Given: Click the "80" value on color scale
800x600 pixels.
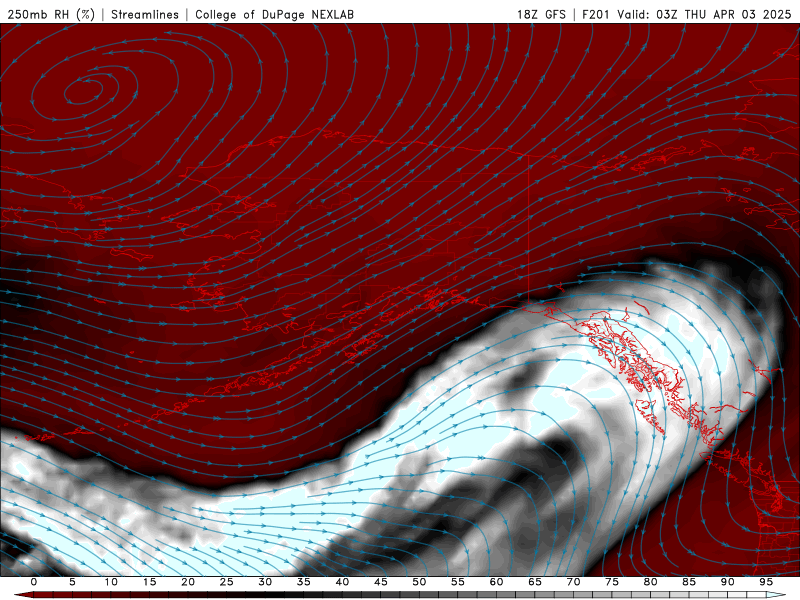Looking at the screenshot, I should coord(650,582).
